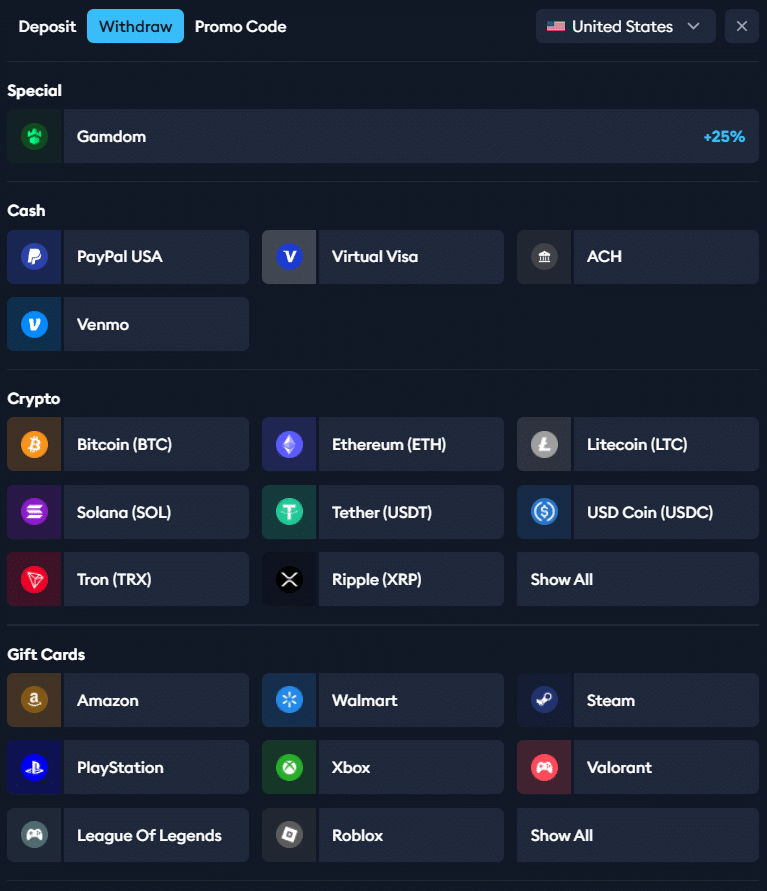Screen dimensions: 767x891
Task: Select Tether (USDT) withdrawal method
Action: pyautogui.click(x=382, y=512)
